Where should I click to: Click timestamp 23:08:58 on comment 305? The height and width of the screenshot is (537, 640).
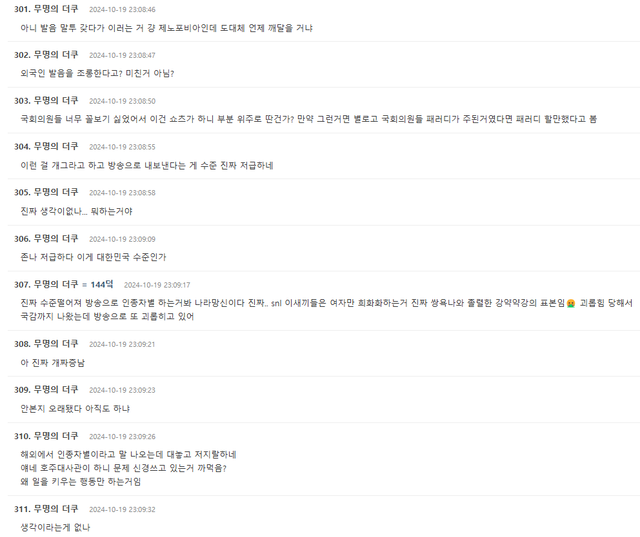(x=122, y=193)
